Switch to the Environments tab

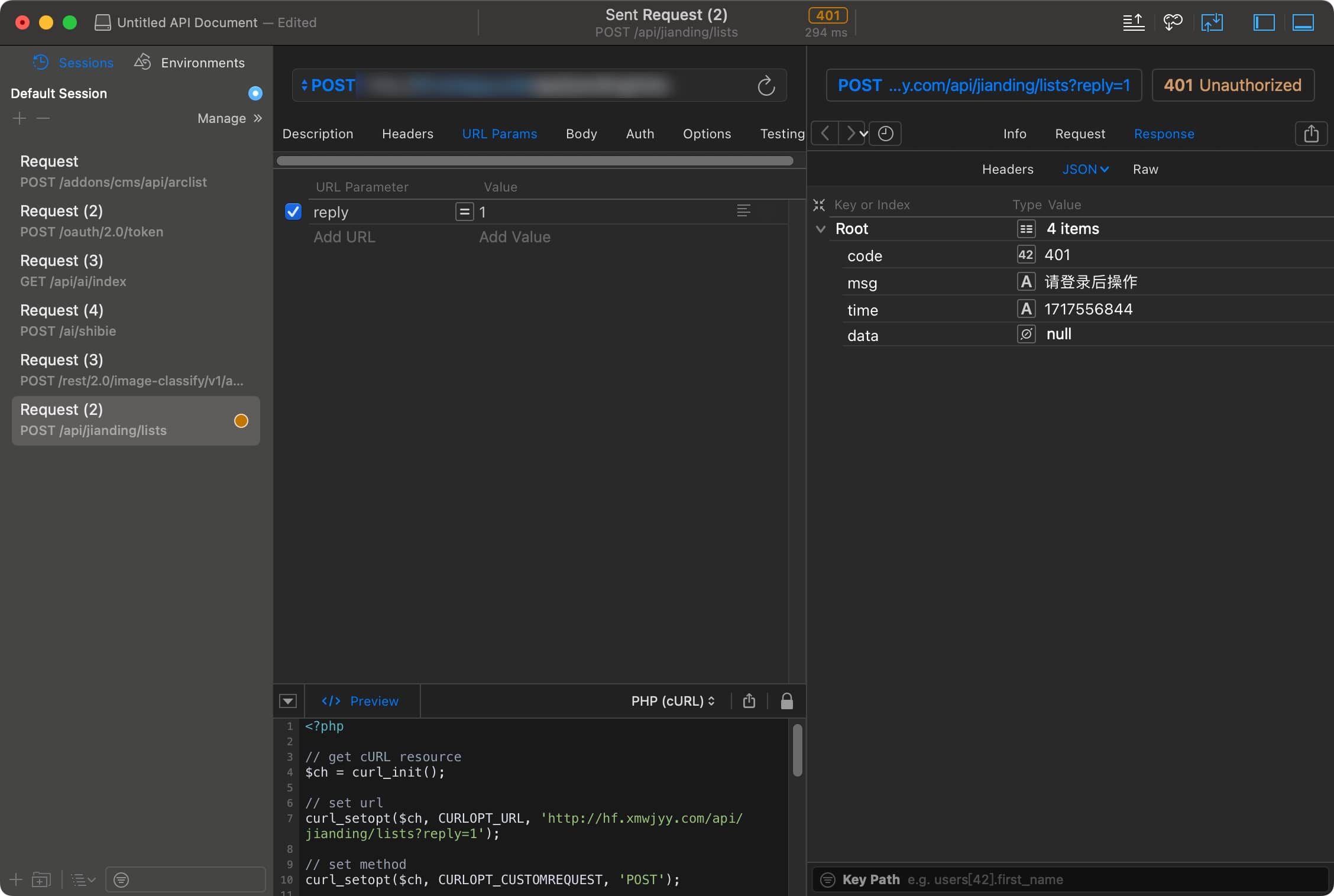189,63
